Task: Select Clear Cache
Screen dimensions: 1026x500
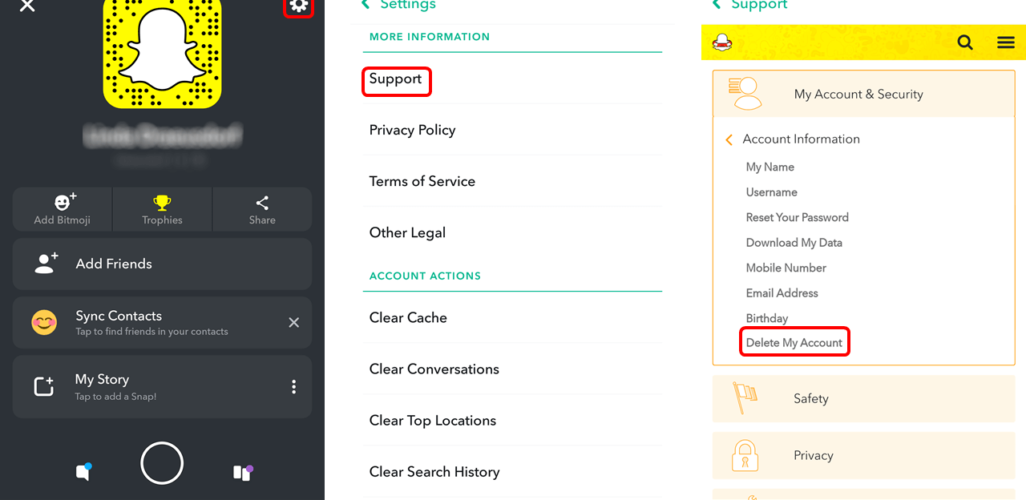Action: [x=408, y=318]
